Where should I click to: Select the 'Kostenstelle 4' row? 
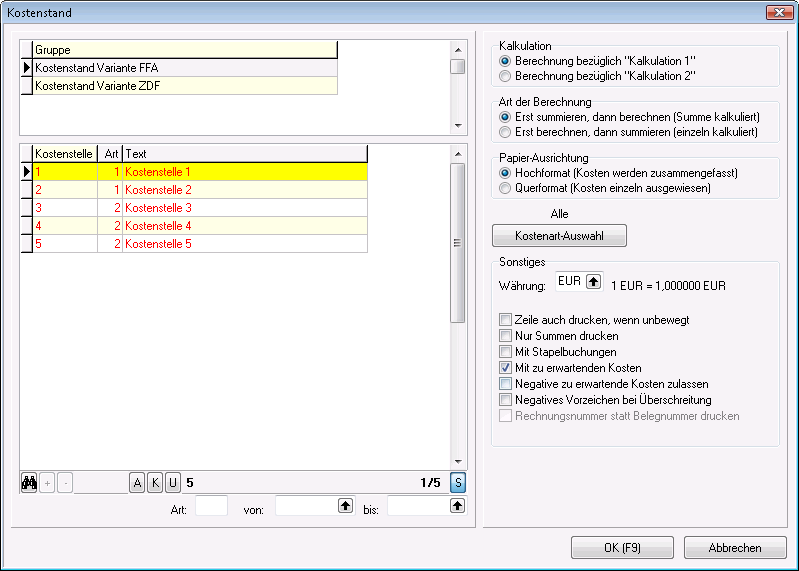[200, 226]
